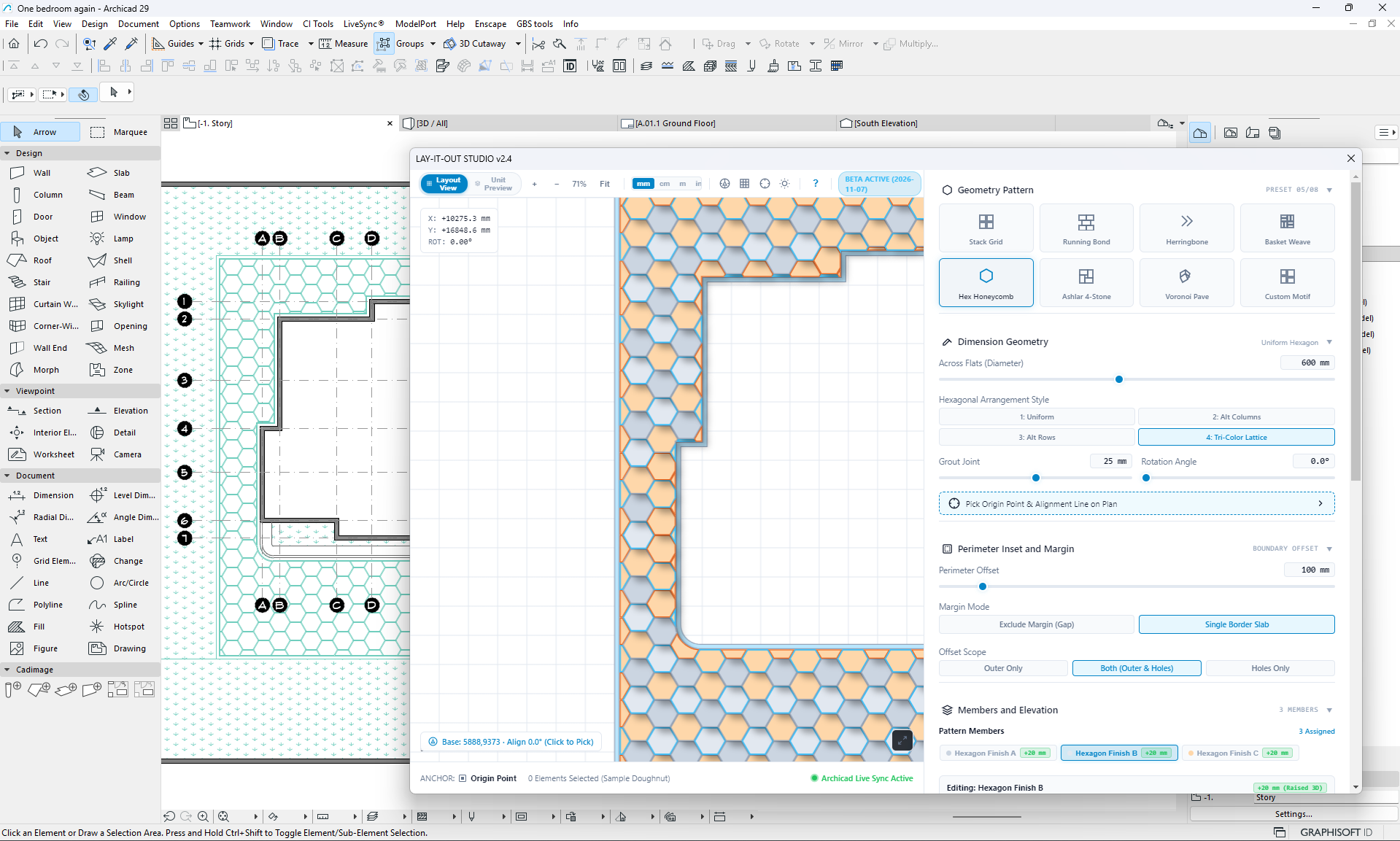Expand the 3D Cutaway dropdown
The image size is (1400, 841).
coord(518,44)
